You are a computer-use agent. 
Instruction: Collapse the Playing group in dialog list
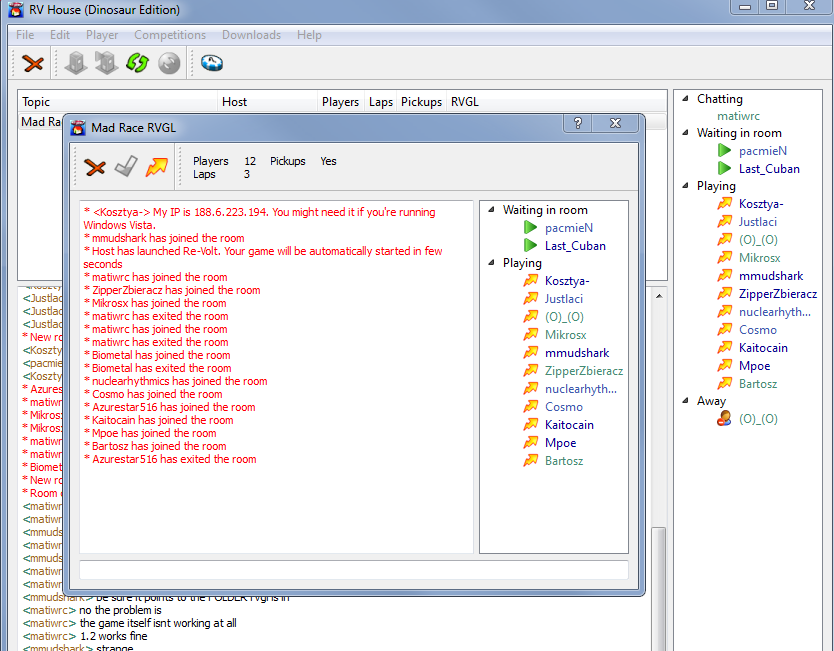tap(491, 263)
